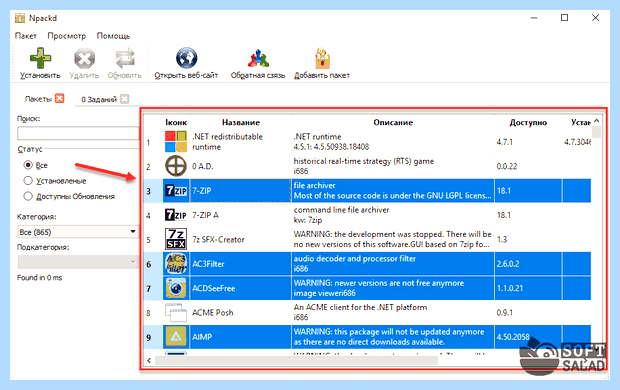This screenshot has width=620, height=390.
Task: Click 'An ACME client for the .NET platform'
Action: click(393, 312)
